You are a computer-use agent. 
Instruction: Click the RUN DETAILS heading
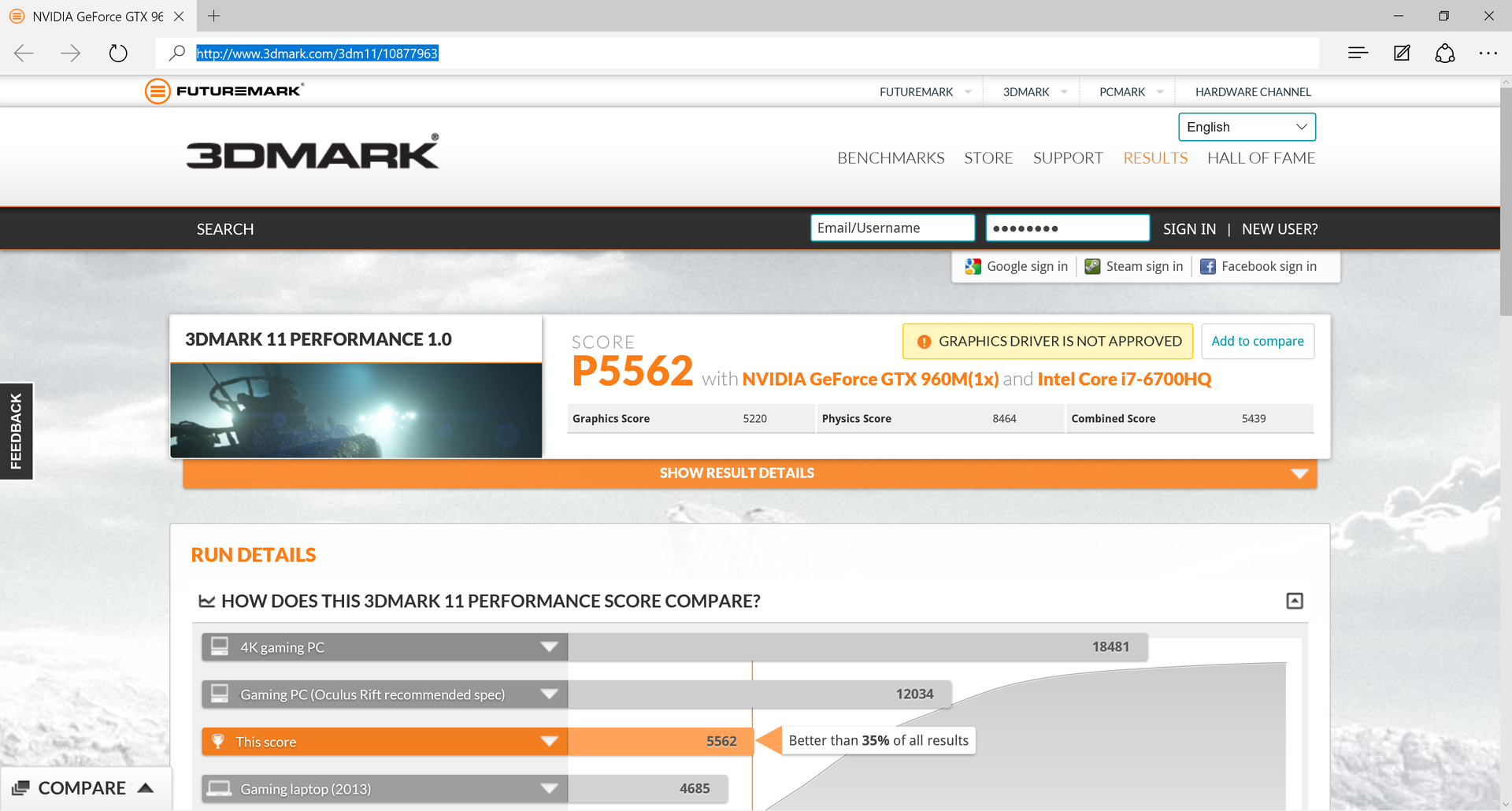pos(254,555)
